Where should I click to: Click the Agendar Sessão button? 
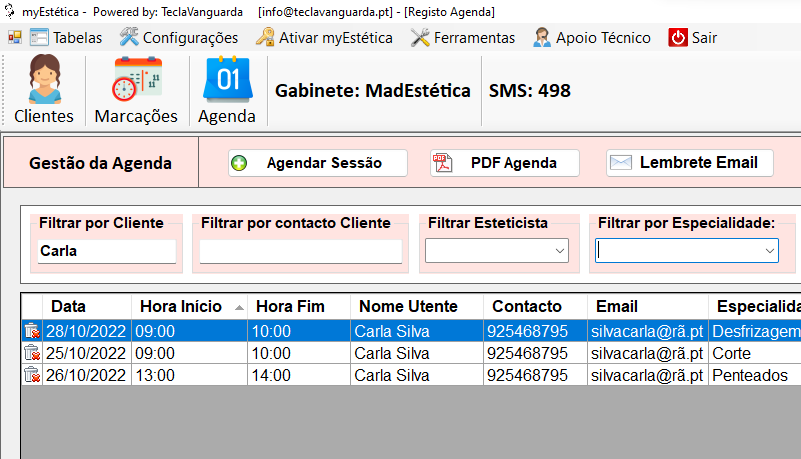click(x=318, y=163)
